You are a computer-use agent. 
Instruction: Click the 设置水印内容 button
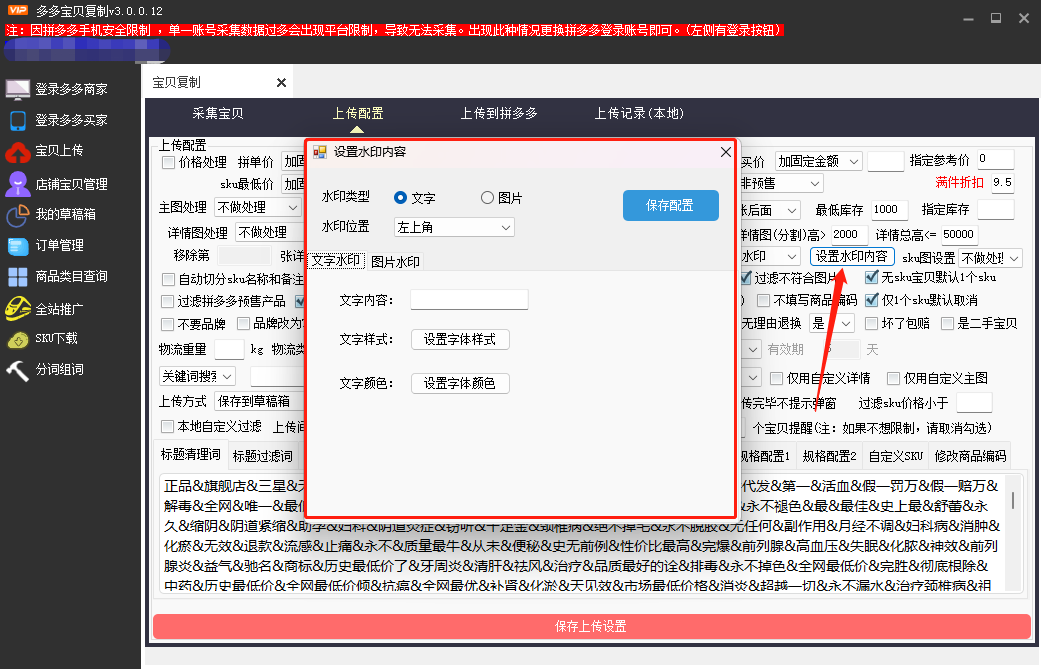[852, 256]
